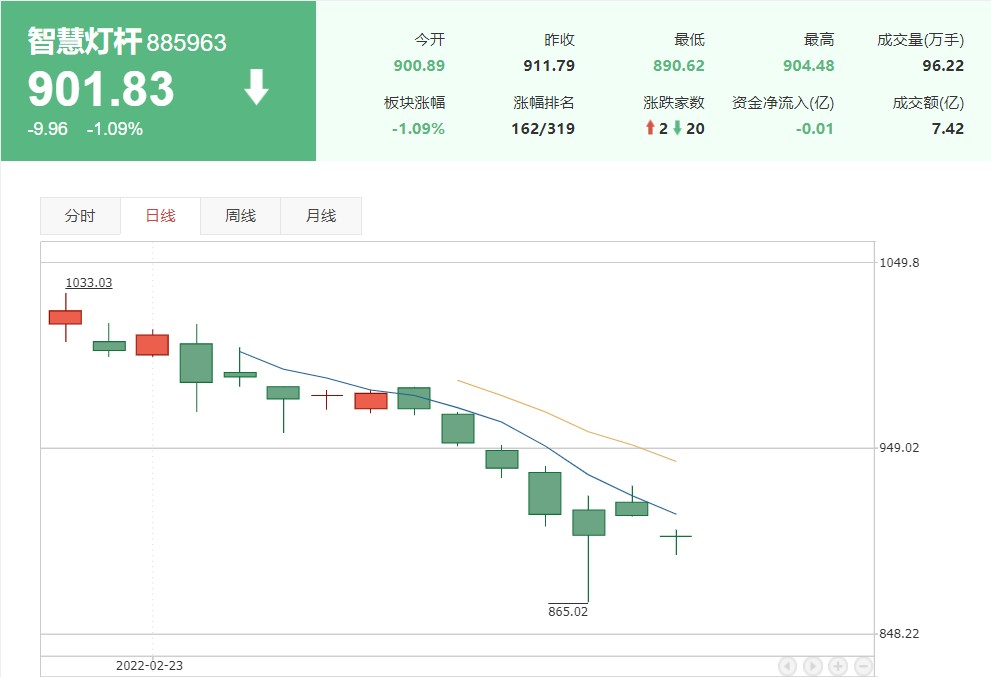Open the 周线 weekly chart tab
Viewport: 991px width, 677px height.
click(x=240, y=216)
